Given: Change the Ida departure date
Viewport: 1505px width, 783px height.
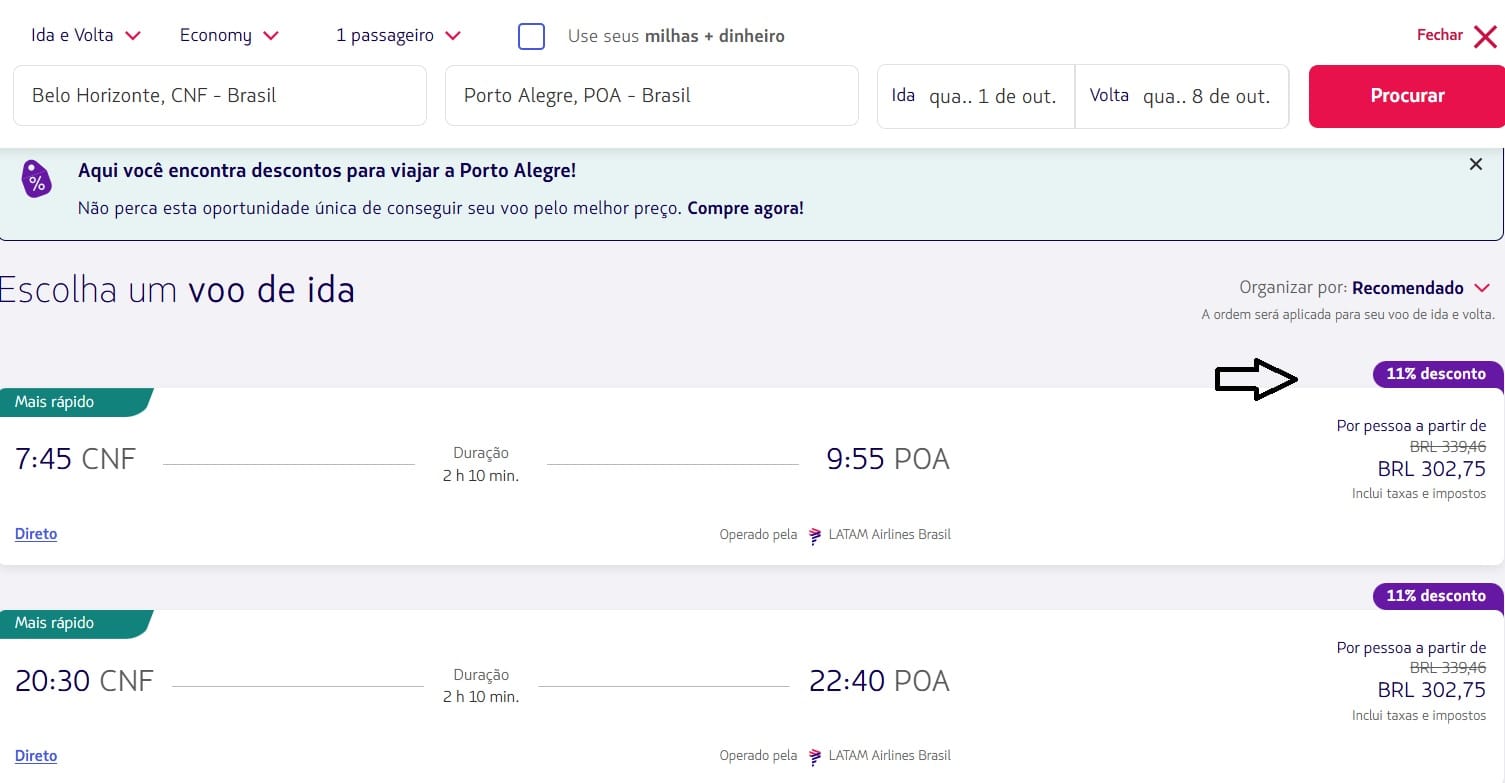Looking at the screenshot, I should pos(975,97).
